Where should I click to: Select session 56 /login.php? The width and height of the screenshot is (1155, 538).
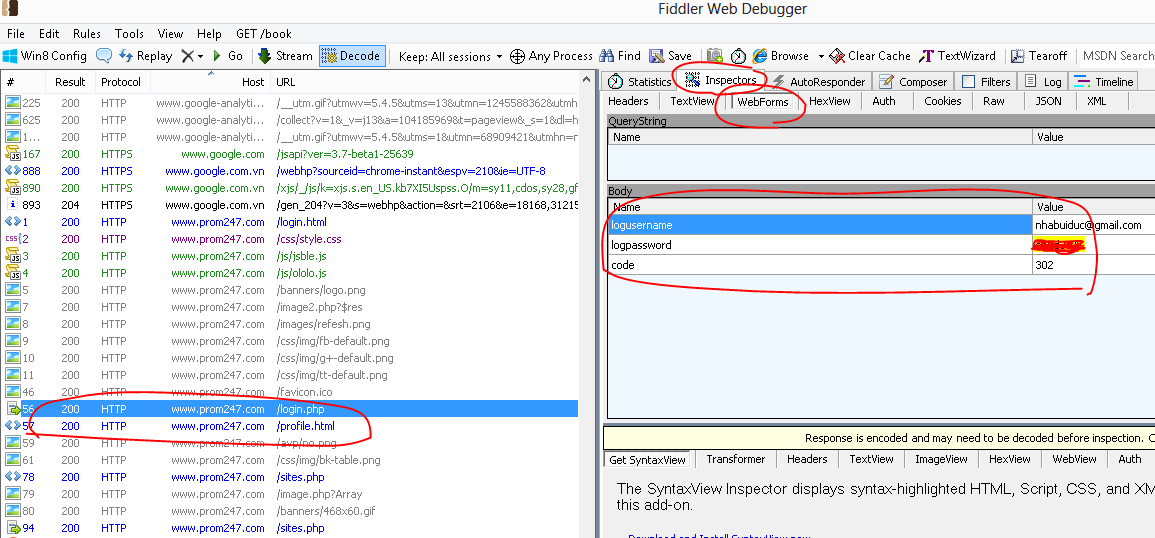[x=291, y=409]
